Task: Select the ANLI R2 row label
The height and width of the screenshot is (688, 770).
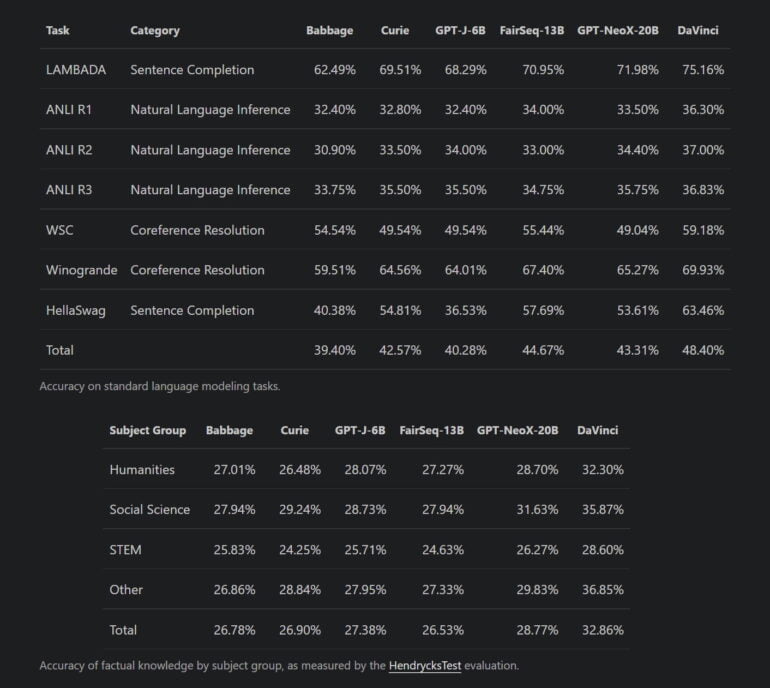Action: coord(69,150)
